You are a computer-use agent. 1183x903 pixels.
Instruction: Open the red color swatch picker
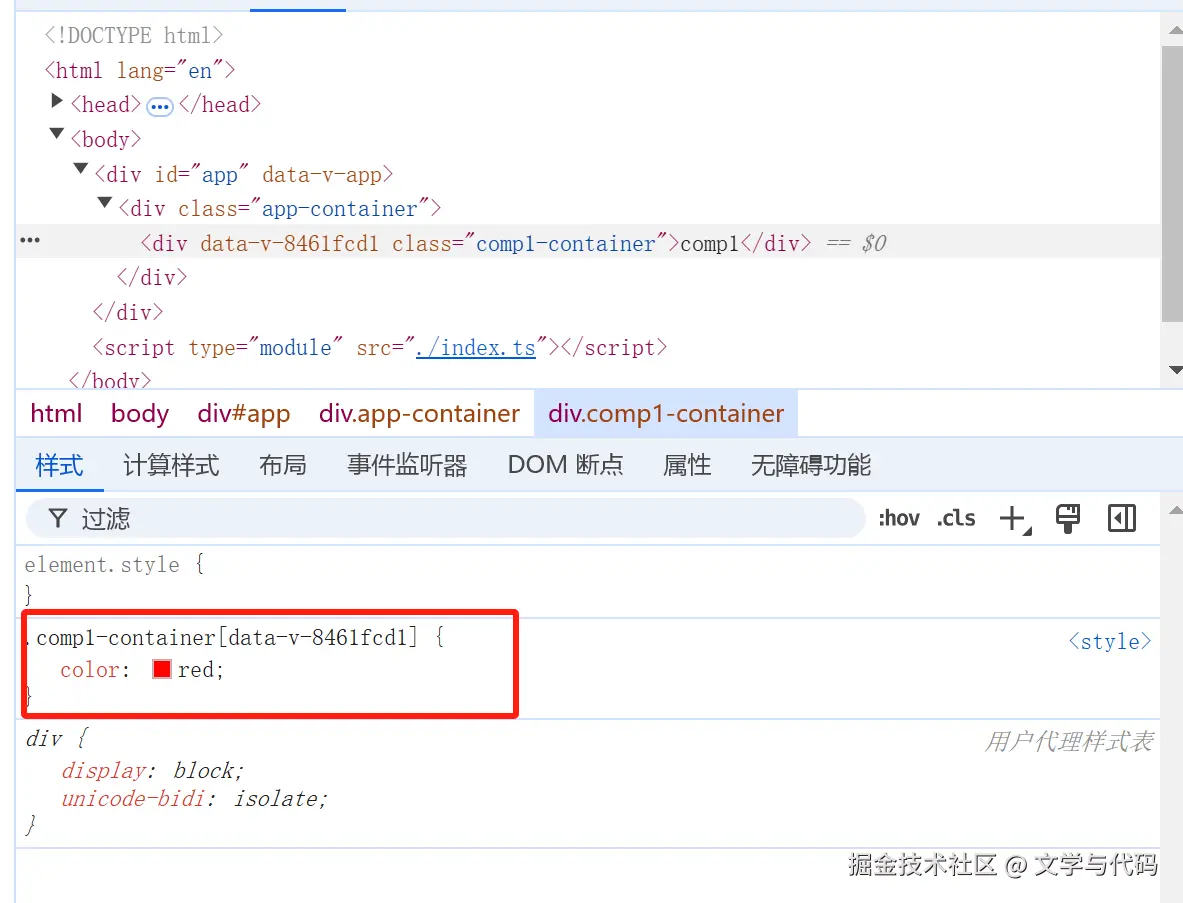tap(161, 669)
